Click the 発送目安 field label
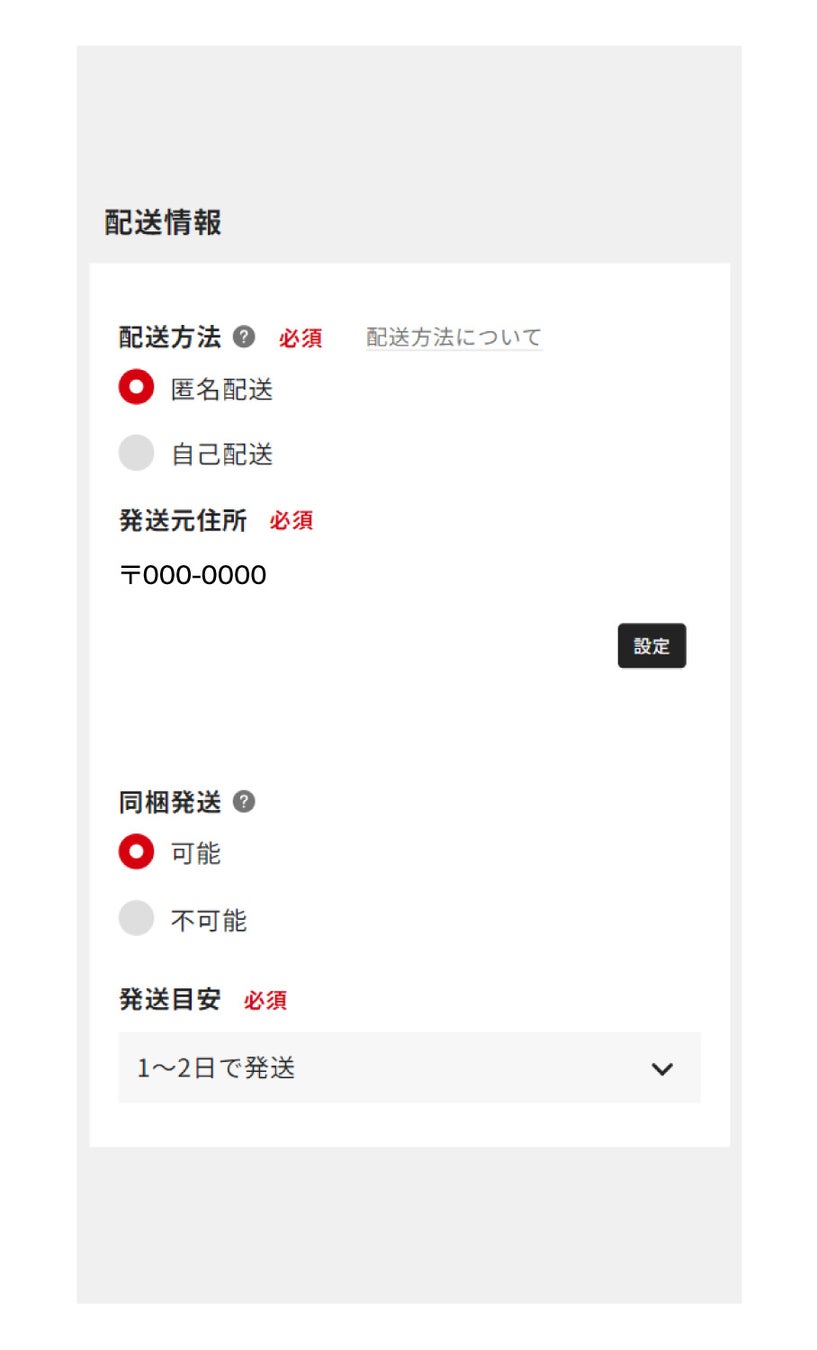817x1350 pixels. tap(170, 999)
